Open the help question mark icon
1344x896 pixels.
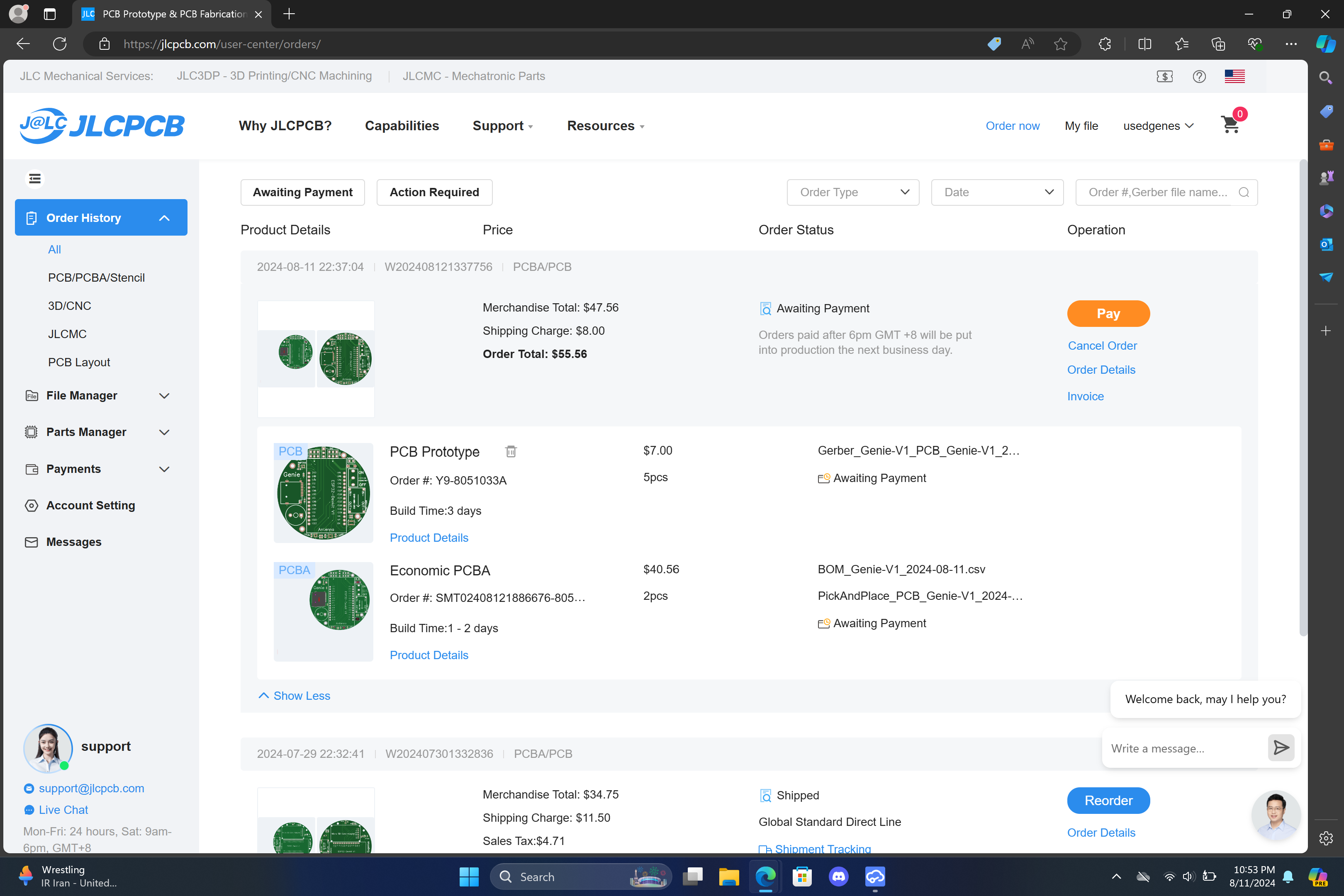(x=1199, y=76)
